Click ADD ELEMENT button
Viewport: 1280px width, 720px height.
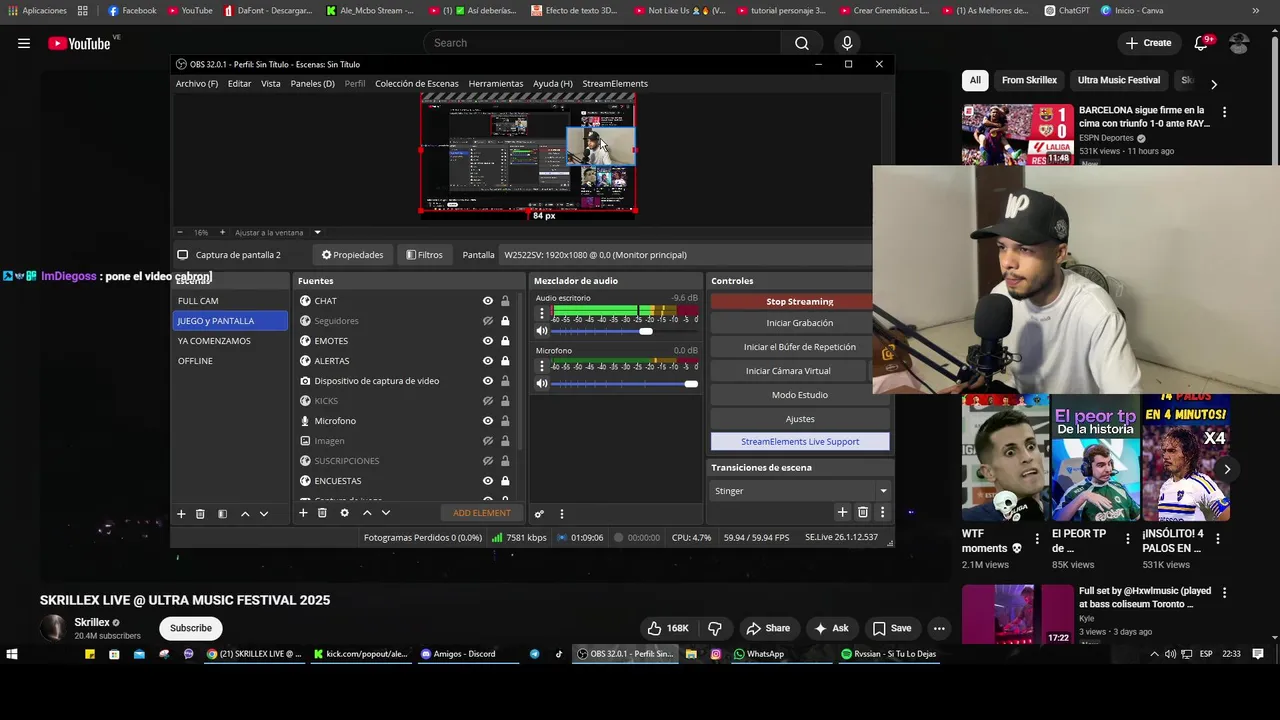coord(482,513)
